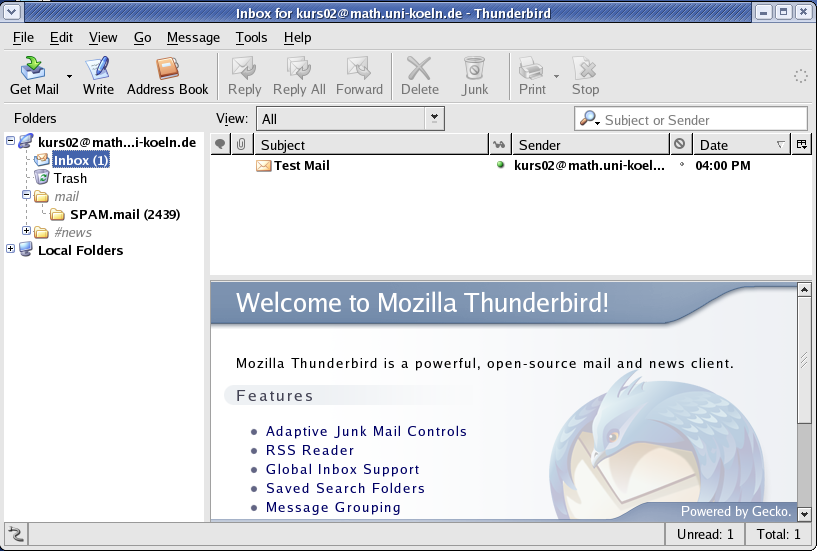Click the Reply toolbar icon

click(x=244, y=76)
